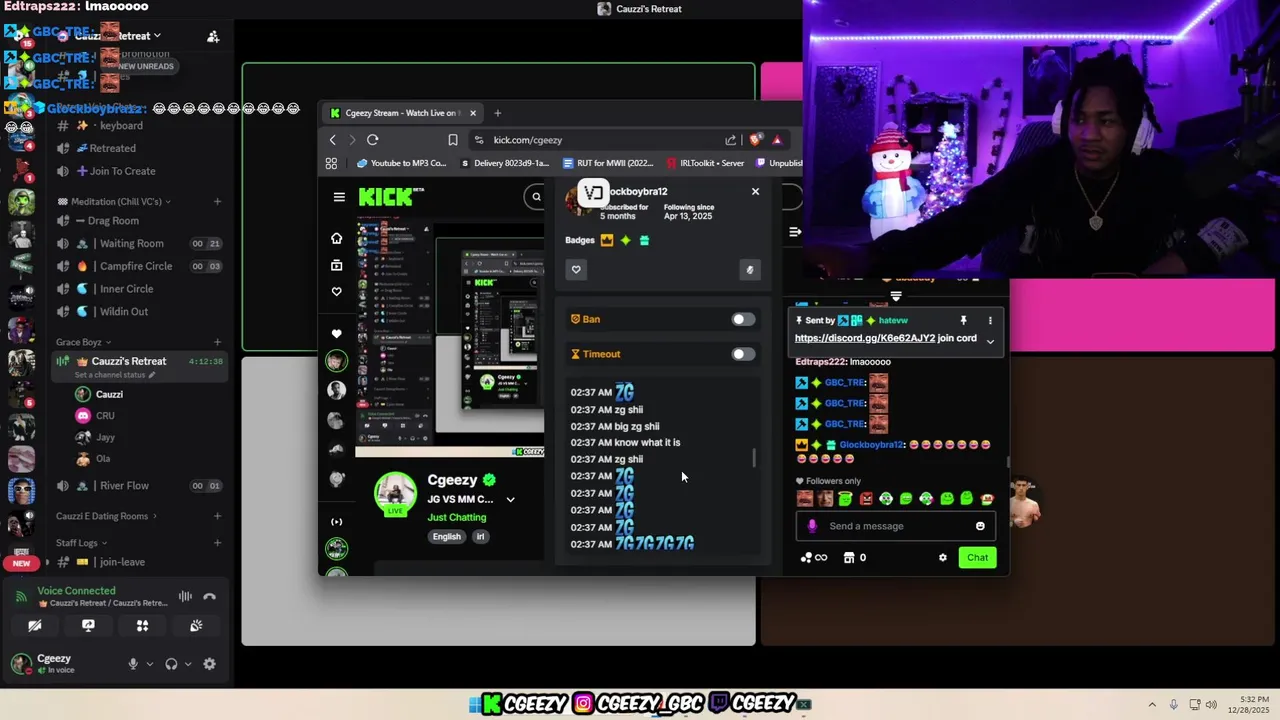This screenshot has height=720, width=1280.
Task: Open microphone input options arrow
Action: [150, 664]
